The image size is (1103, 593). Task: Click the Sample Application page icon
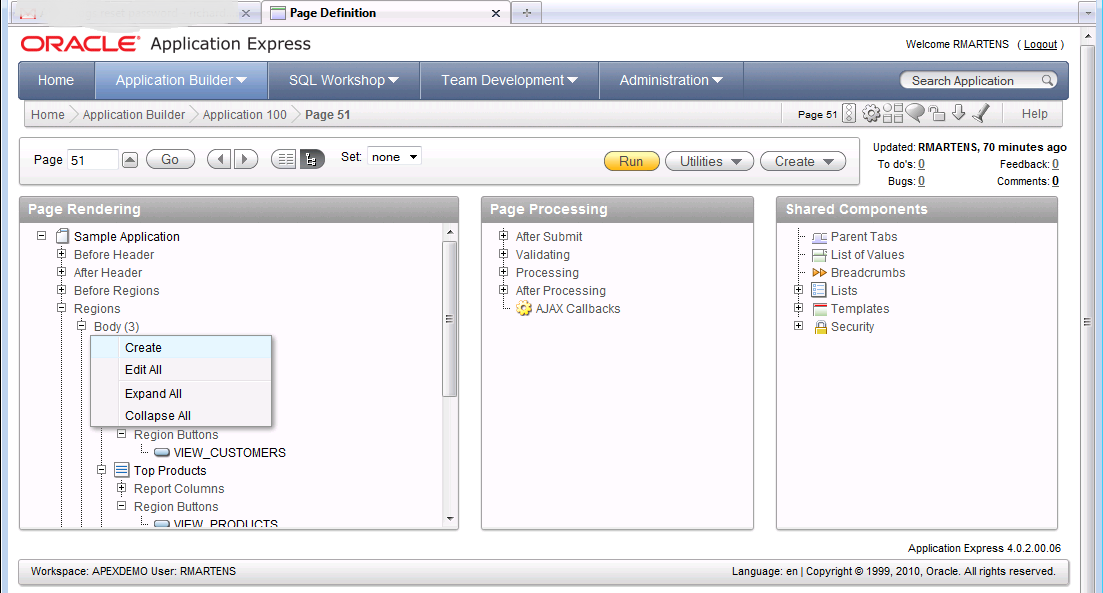[x=63, y=236]
